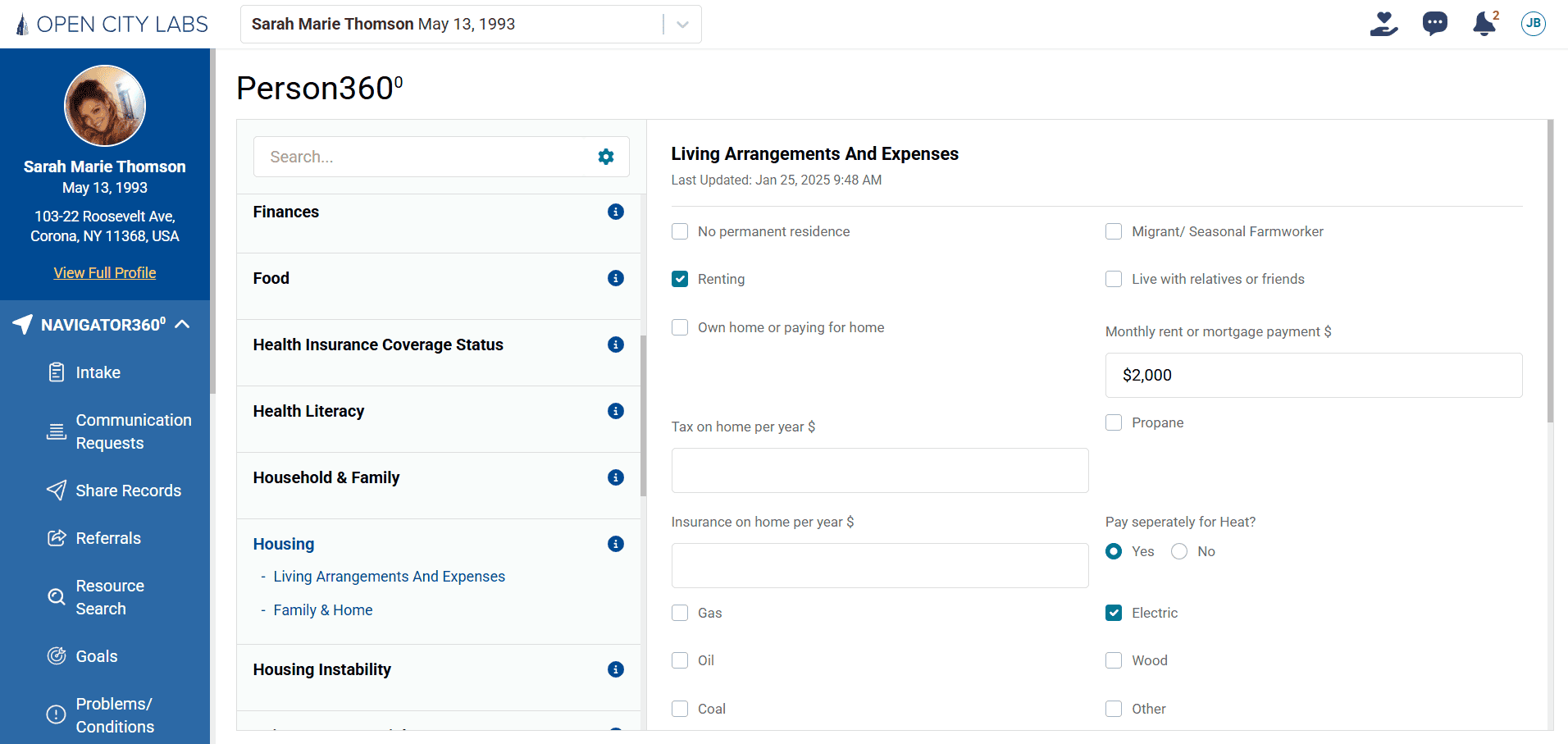Open the JB account avatar

click(1533, 24)
